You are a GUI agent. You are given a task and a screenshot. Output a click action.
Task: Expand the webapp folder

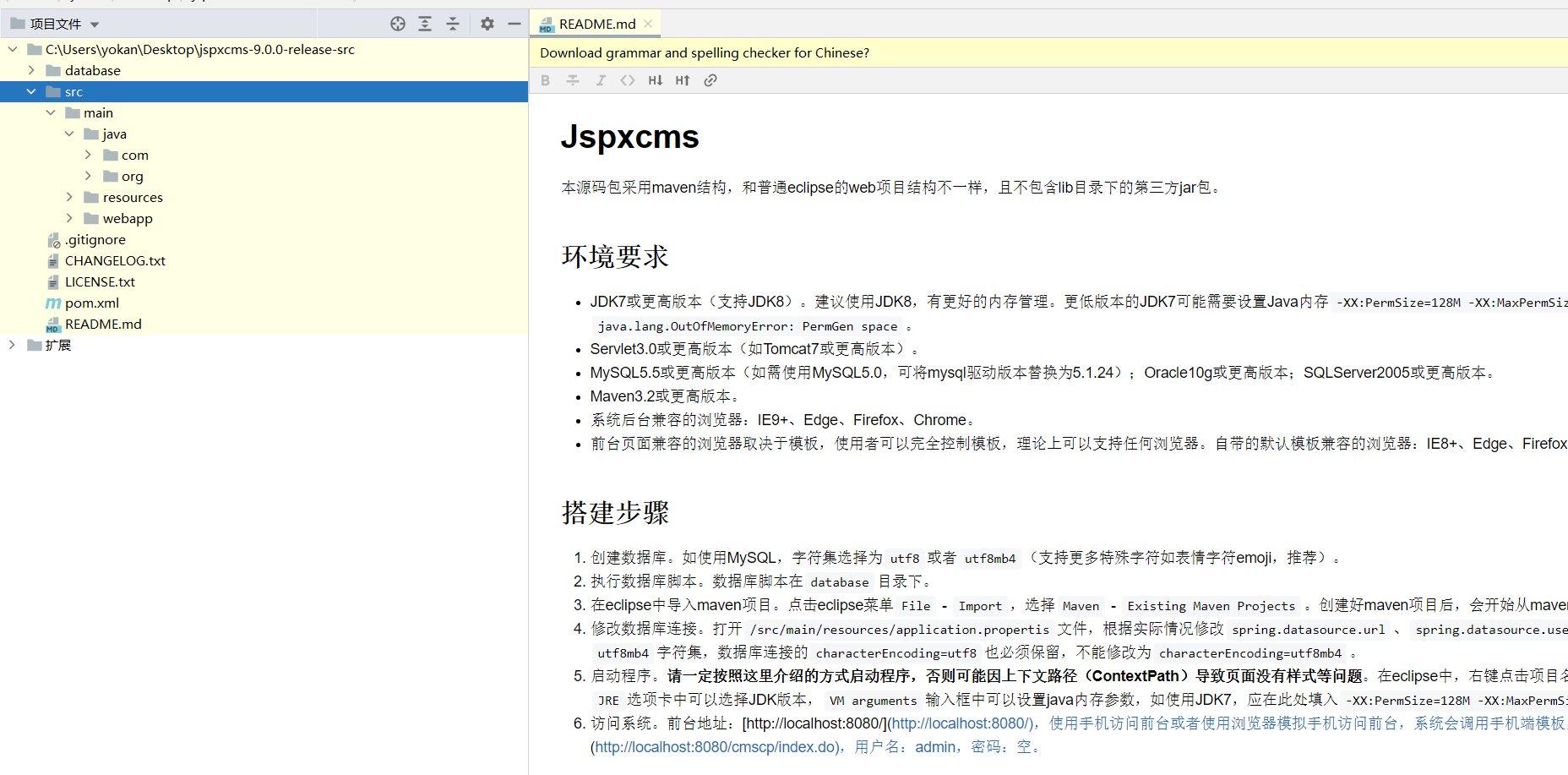tap(69, 218)
